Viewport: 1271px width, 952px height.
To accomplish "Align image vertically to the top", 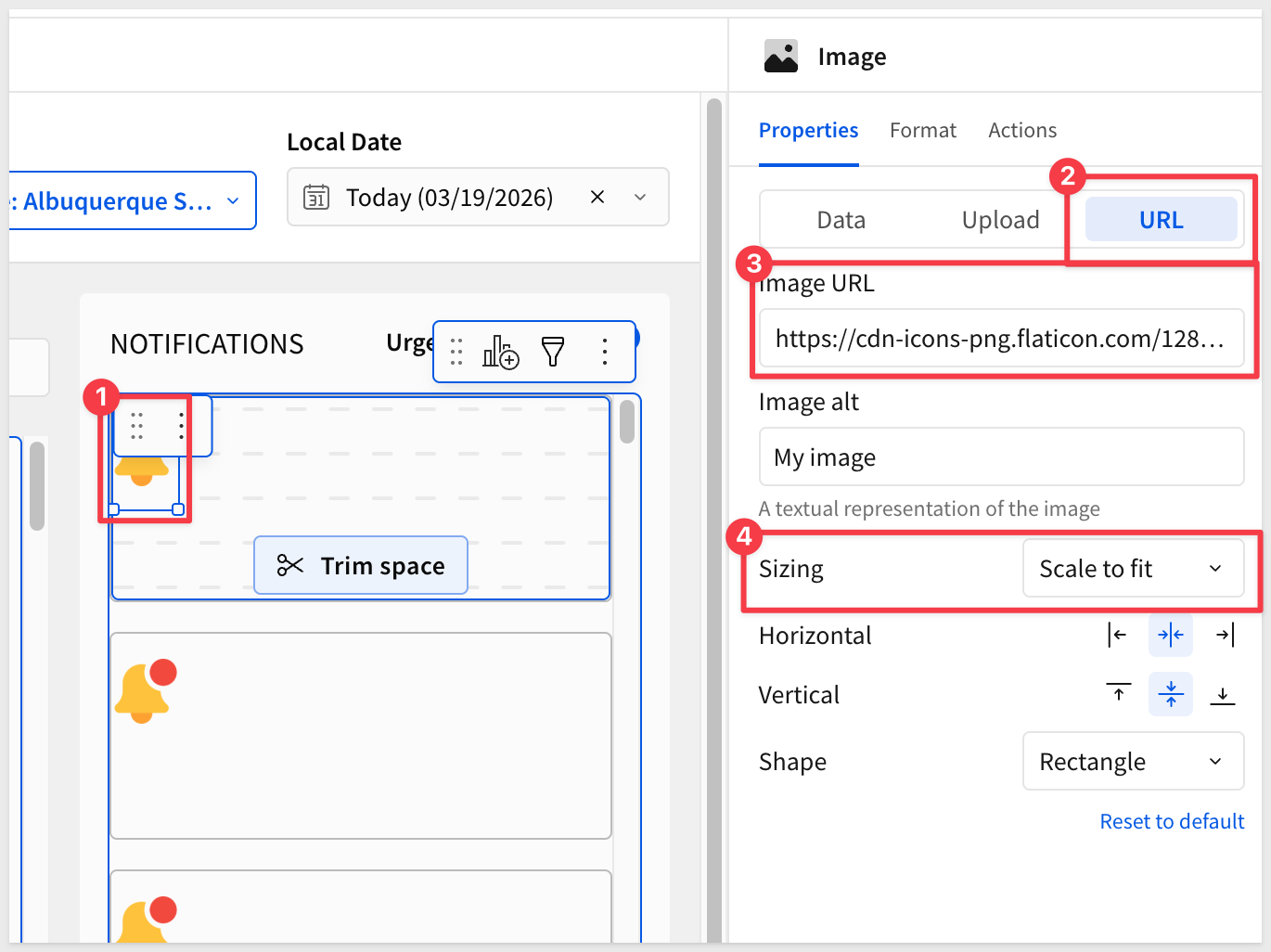I will 1118,694.
